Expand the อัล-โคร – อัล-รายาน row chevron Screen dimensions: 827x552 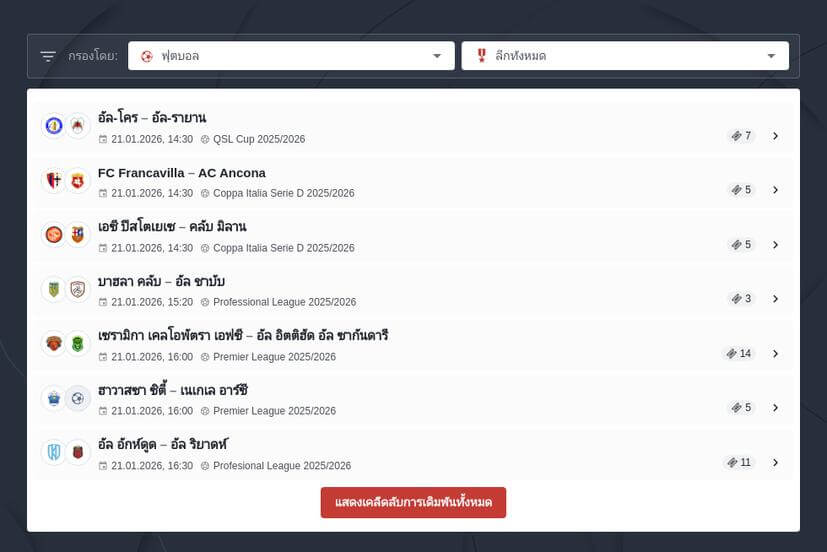click(775, 136)
